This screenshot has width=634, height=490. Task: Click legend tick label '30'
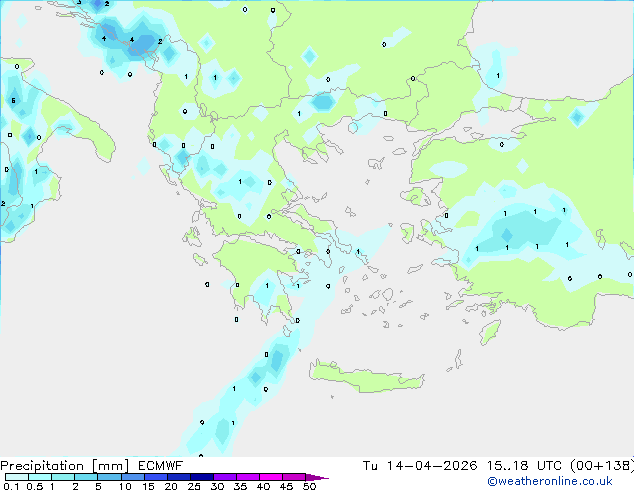pos(217,486)
